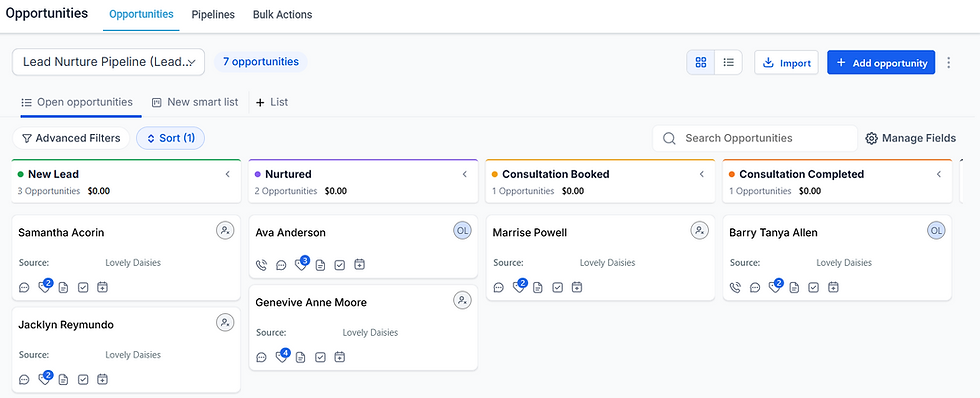Open tags icon with badge 4 on Genevive Anne Moore

(x=282, y=356)
